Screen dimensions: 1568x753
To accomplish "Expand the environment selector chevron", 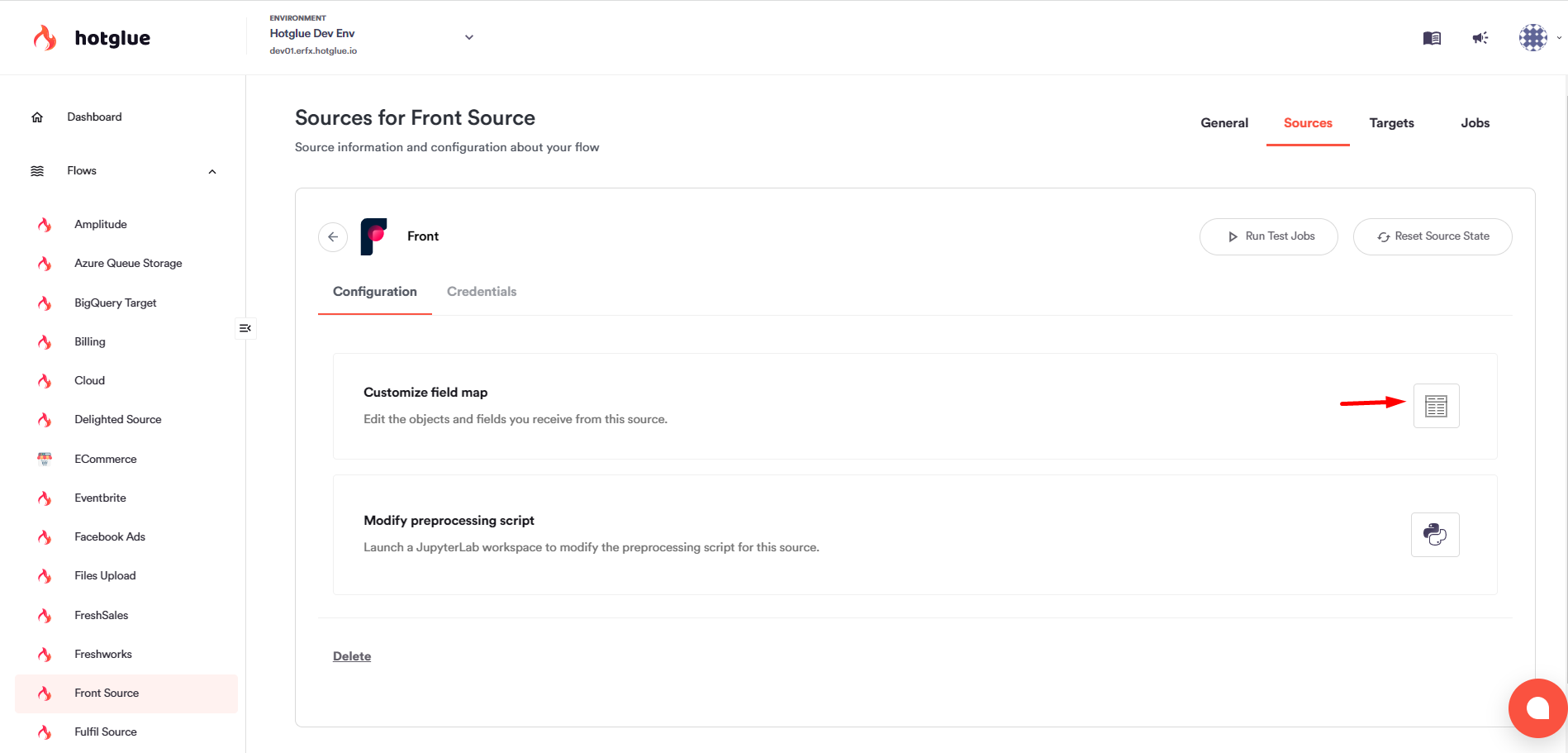I will coord(469,37).
